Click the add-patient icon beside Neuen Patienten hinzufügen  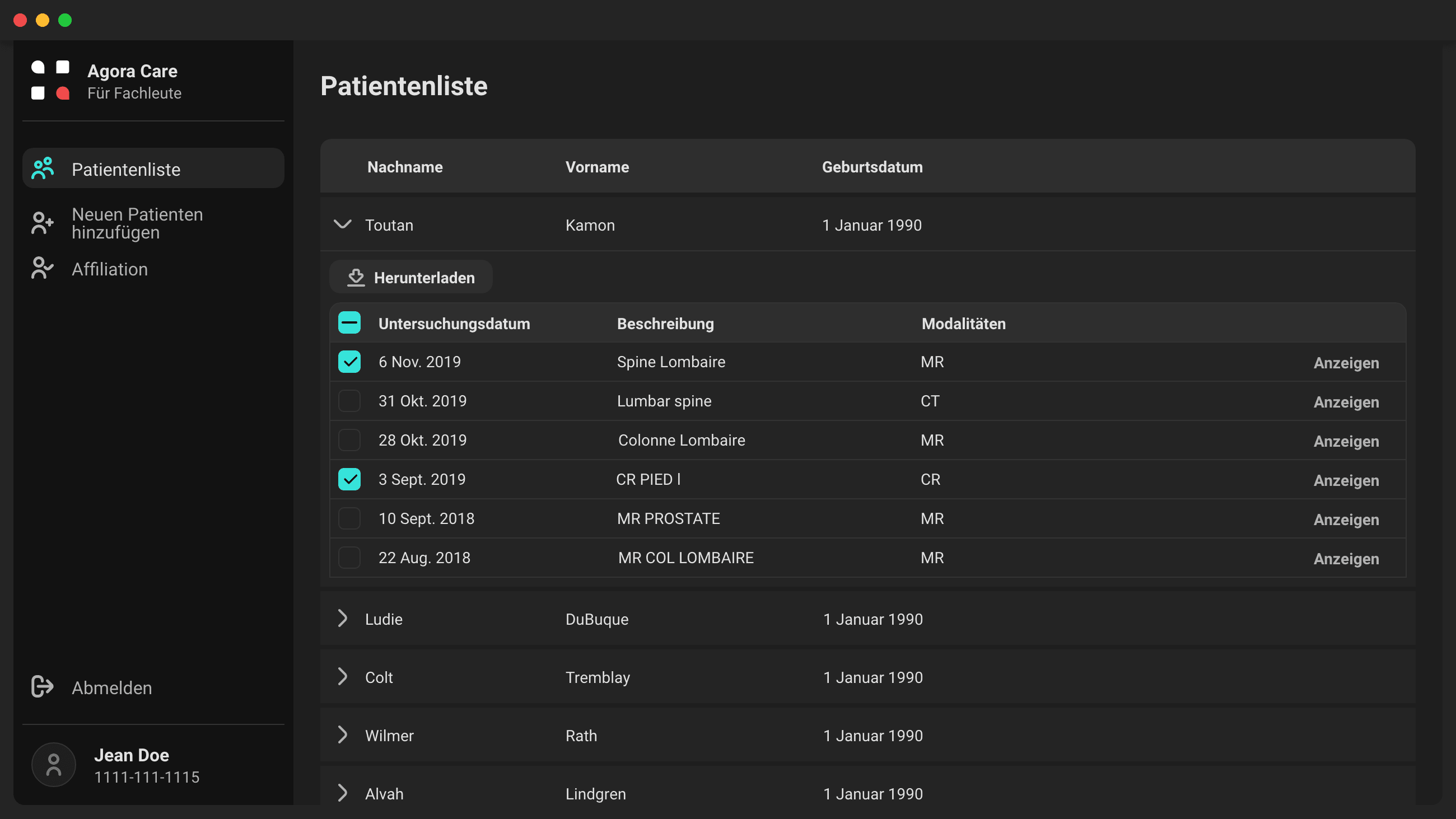(x=41, y=223)
